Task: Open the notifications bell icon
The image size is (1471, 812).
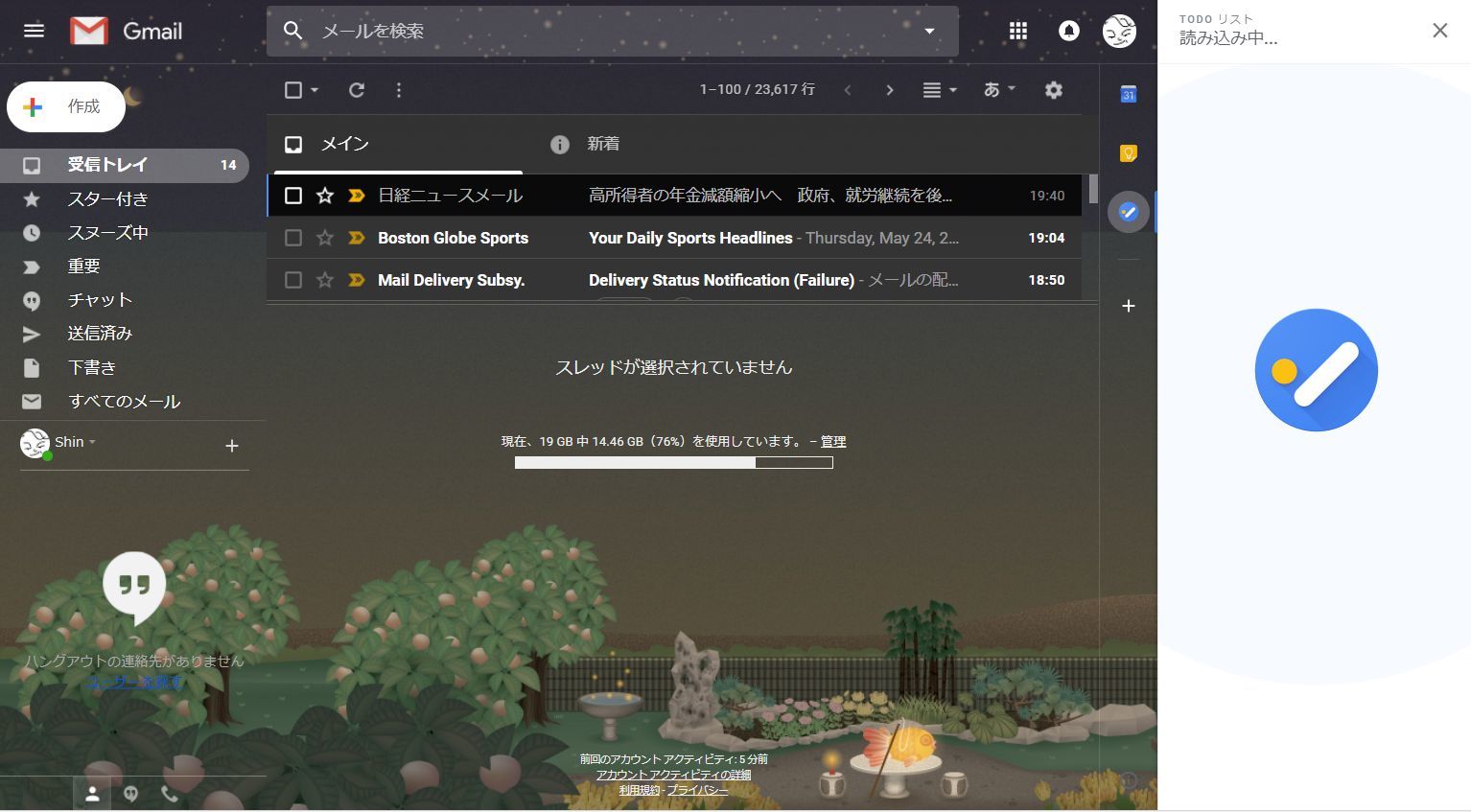Action: [1068, 31]
